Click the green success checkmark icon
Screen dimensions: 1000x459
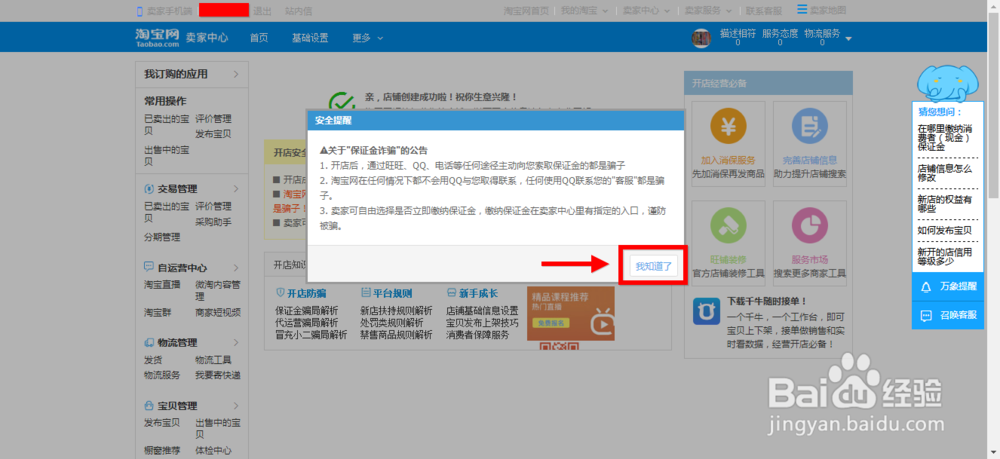click(x=342, y=102)
